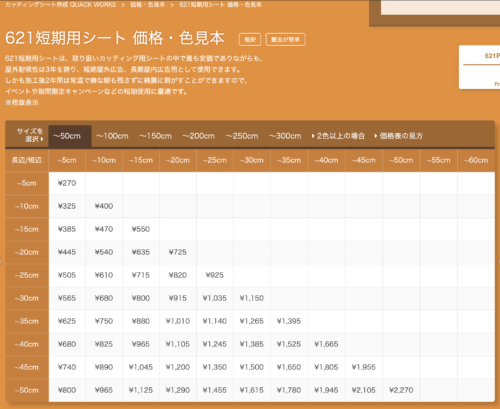Image resolution: width=500 pixels, height=409 pixels.
Task: Expand the 2色以上の場合 section
Action: coord(338,136)
